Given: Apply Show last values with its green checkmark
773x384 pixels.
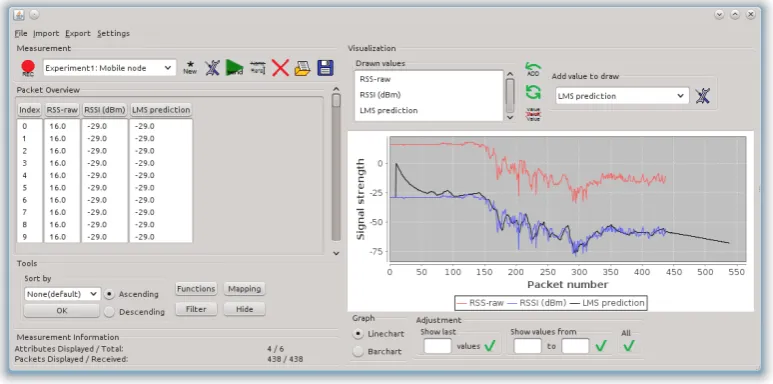Looking at the screenshot, I should [x=490, y=346].
